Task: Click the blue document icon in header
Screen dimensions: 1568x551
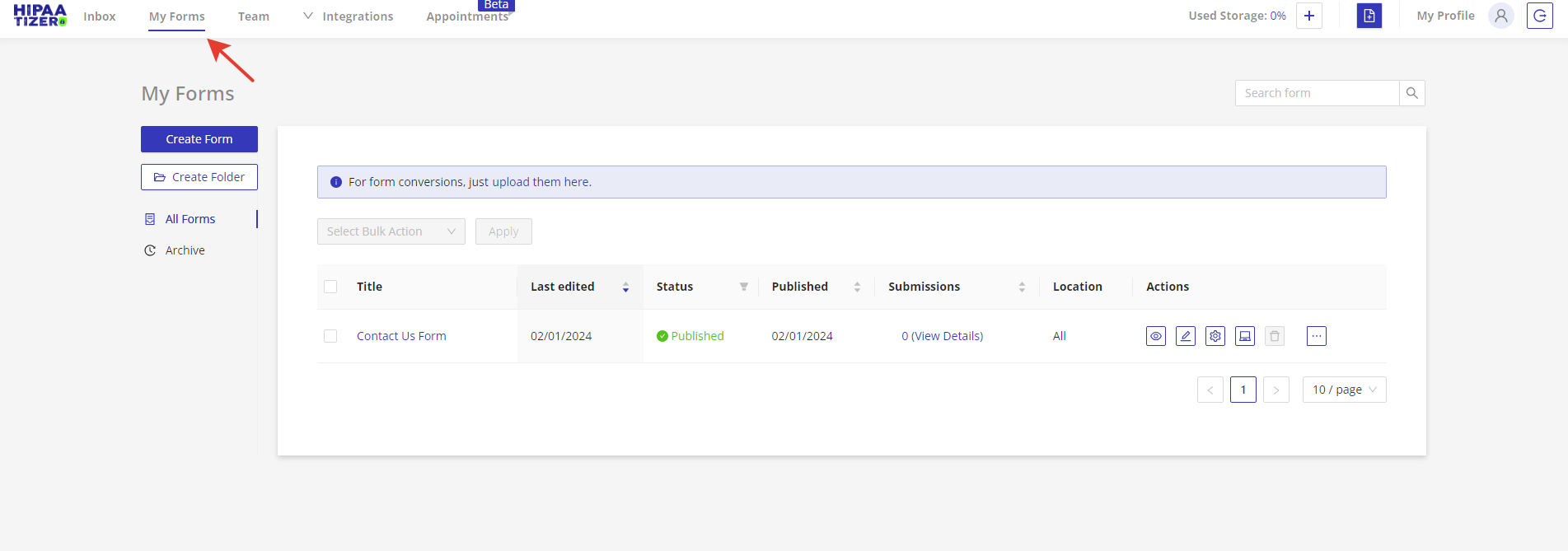Action: [x=1369, y=16]
